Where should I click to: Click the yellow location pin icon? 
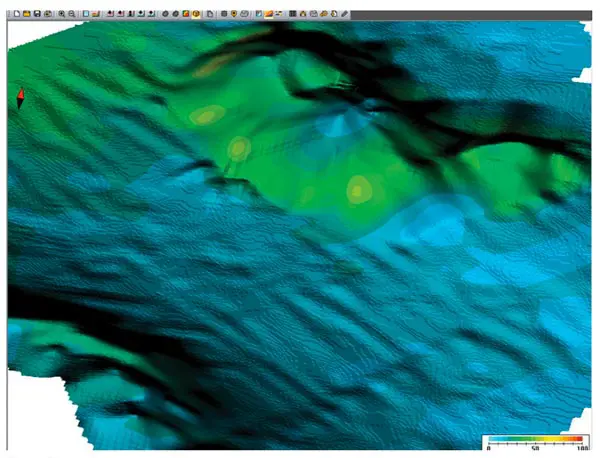pyautogui.click(x=234, y=14)
